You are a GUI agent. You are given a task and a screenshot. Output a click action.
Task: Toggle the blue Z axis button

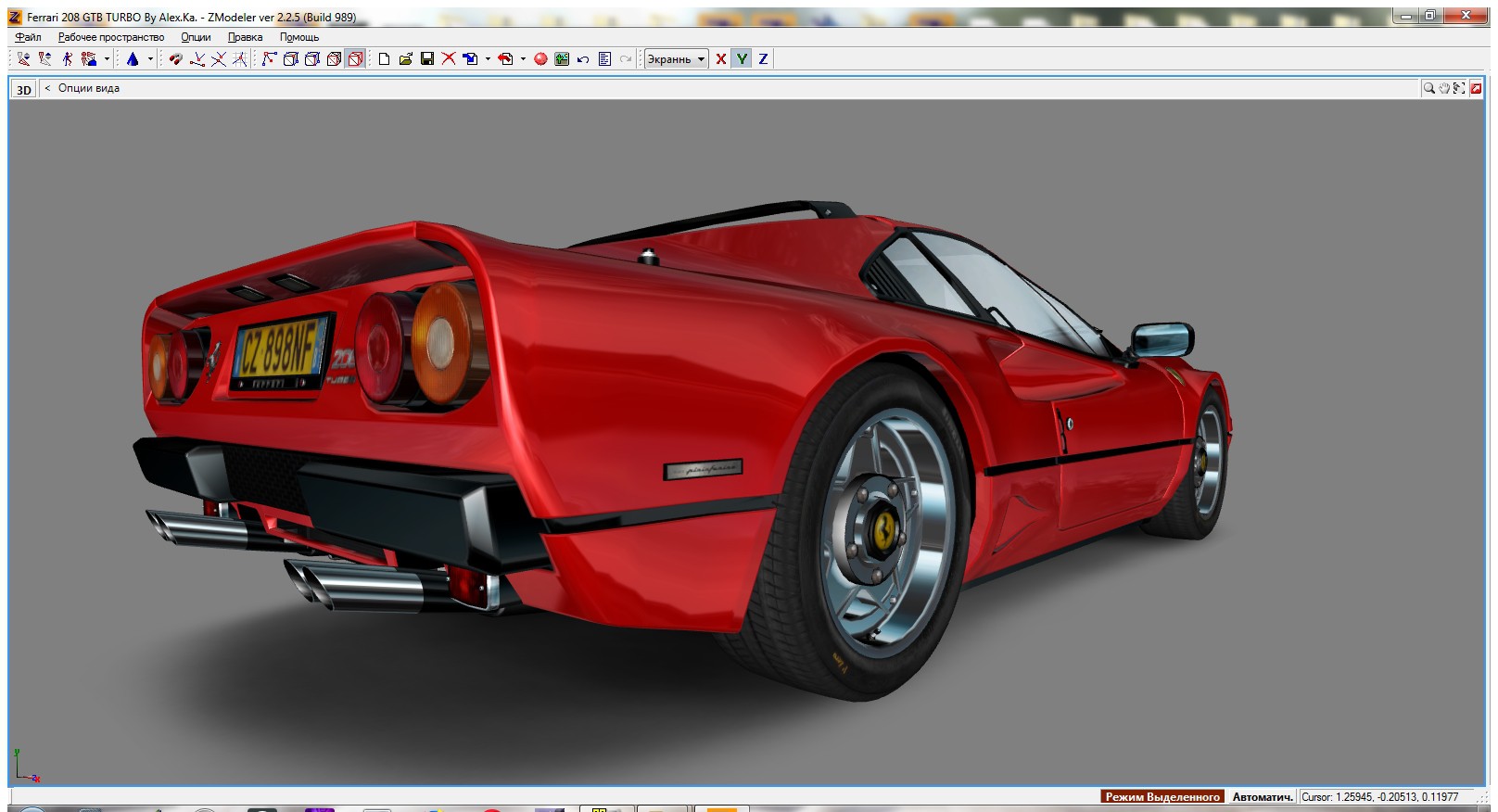click(x=763, y=59)
